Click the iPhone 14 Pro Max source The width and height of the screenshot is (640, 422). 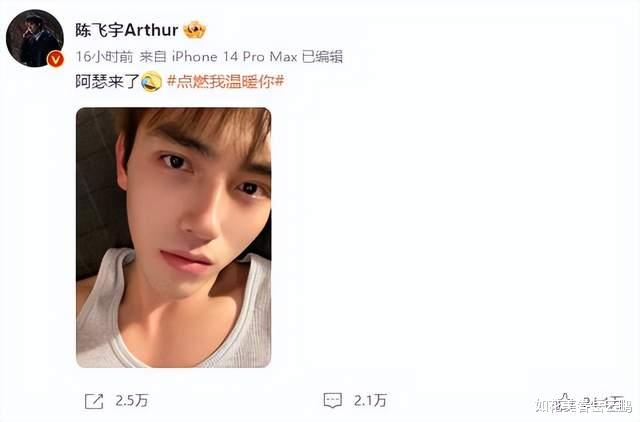234,57
